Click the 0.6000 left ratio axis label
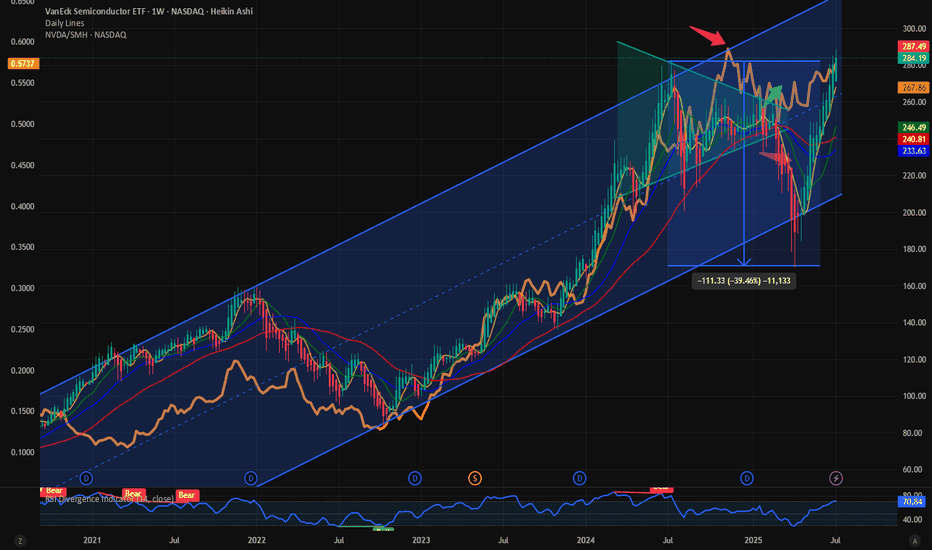This screenshot has width=932, height=550. pyautogui.click(x=23, y=42)
